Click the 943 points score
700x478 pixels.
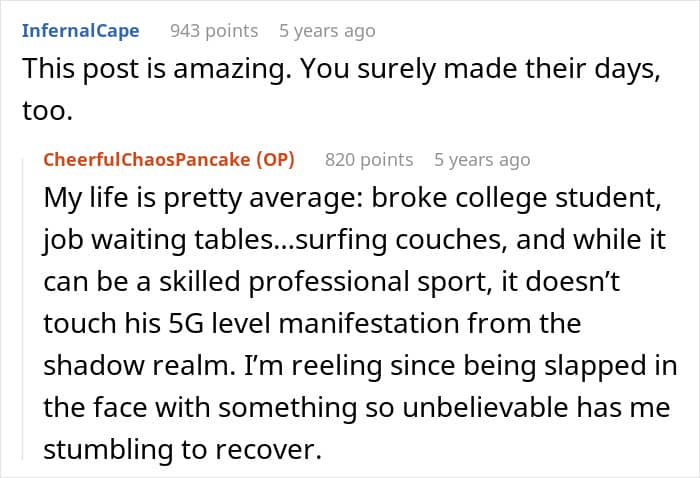click(x=214, y=30)
